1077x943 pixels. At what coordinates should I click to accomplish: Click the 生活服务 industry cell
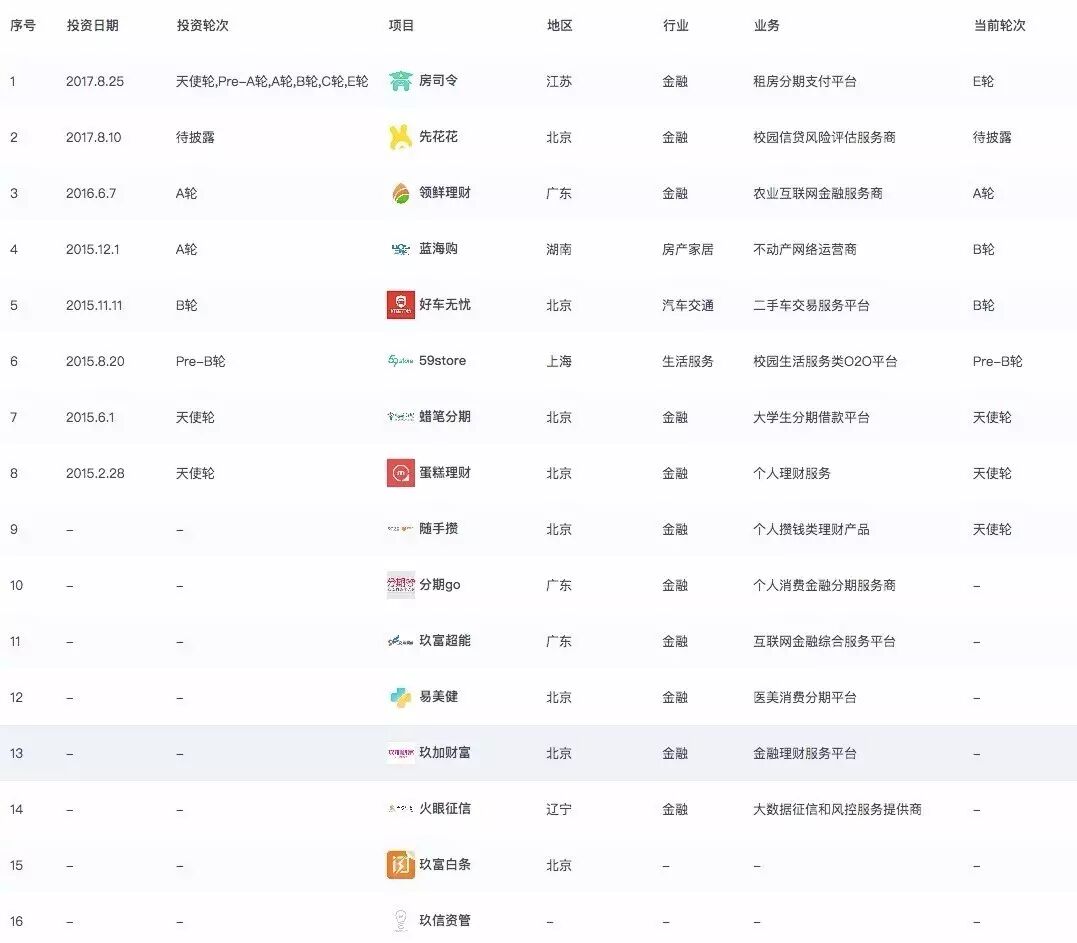coord(688,361)
